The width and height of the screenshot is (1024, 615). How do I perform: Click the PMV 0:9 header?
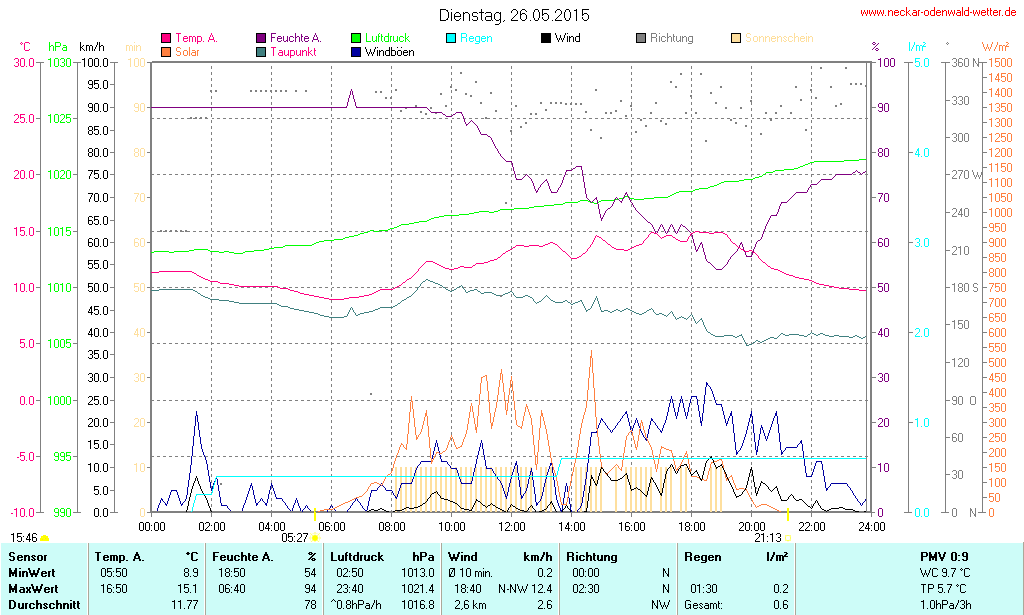[x=943, y=556]
